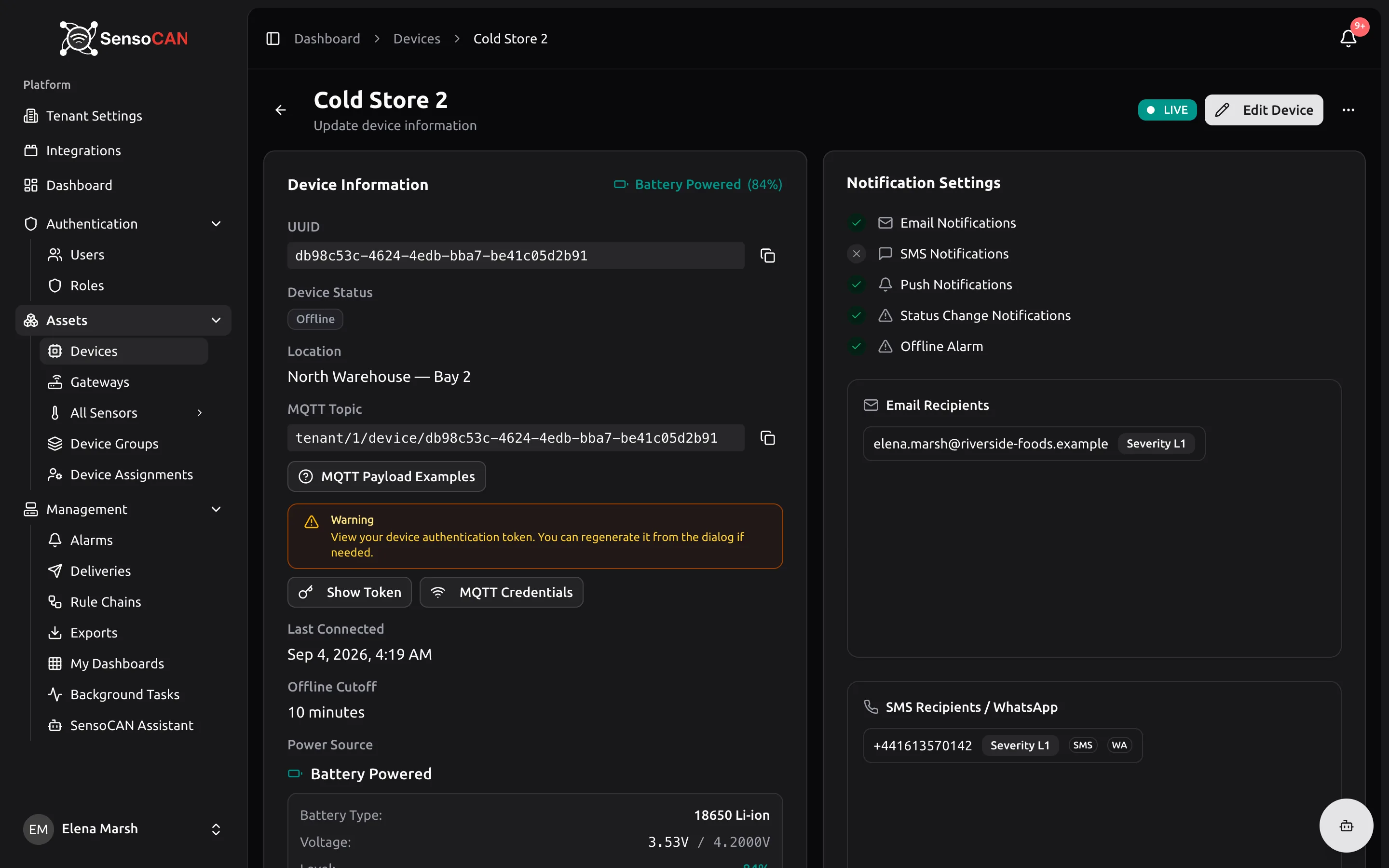
Task: Open the notifications bell icon
Action: (x=1348, y=39)
